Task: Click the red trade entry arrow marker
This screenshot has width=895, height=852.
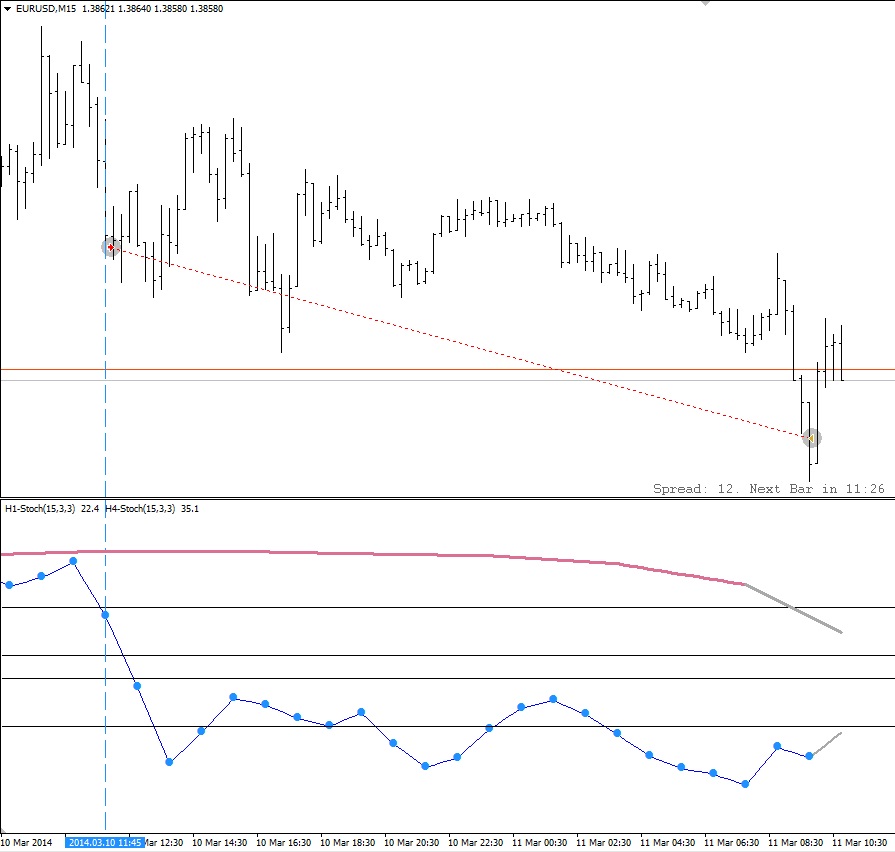Action: 111,247
